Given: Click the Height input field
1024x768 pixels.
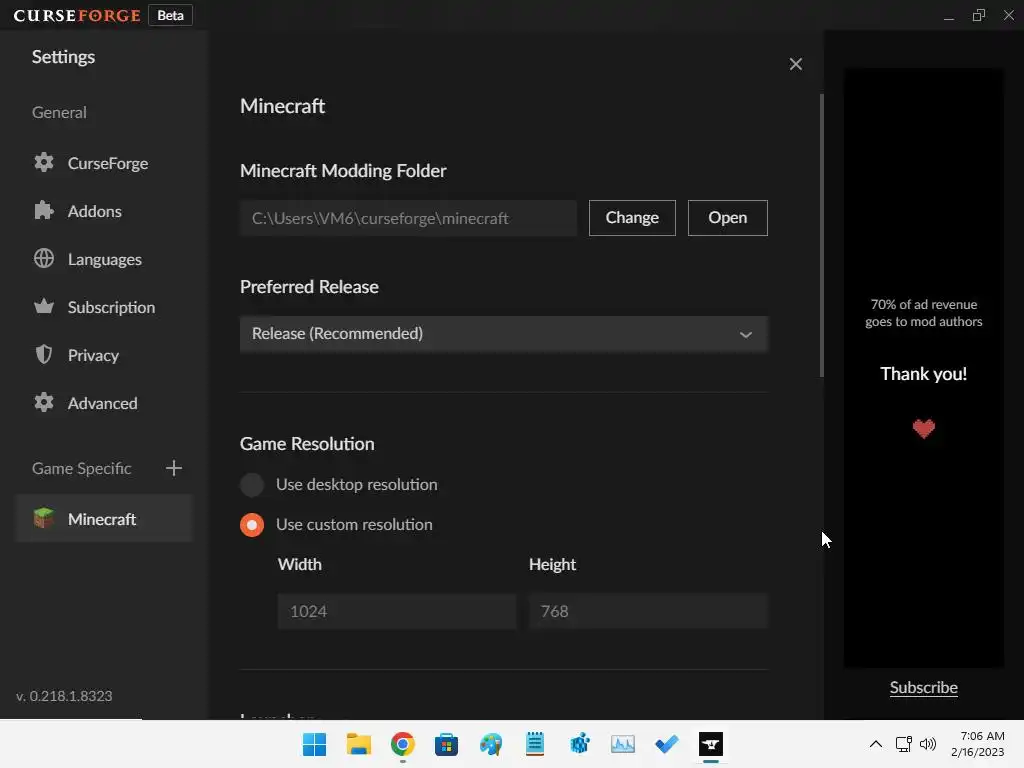Looking at the screenshot, I should (648, 611).
